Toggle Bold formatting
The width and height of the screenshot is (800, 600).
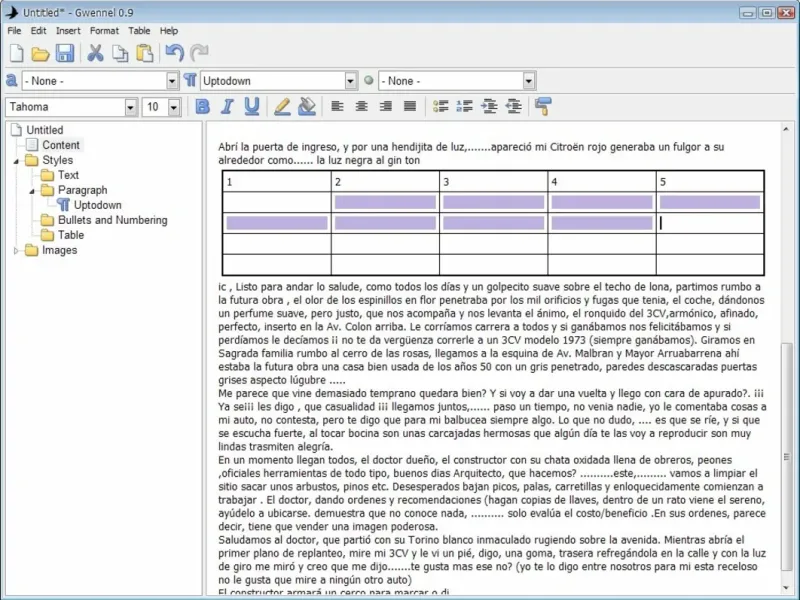coord(203,106)
